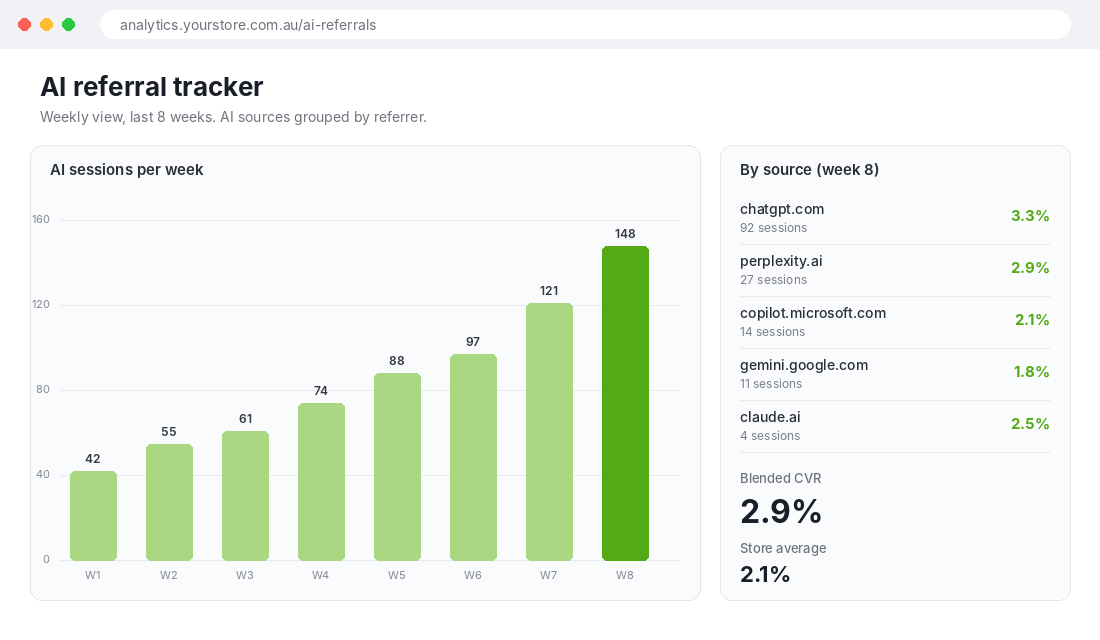Click the W6 bar showing 97 sessions

pyautogui.click(x=474, y=458)
